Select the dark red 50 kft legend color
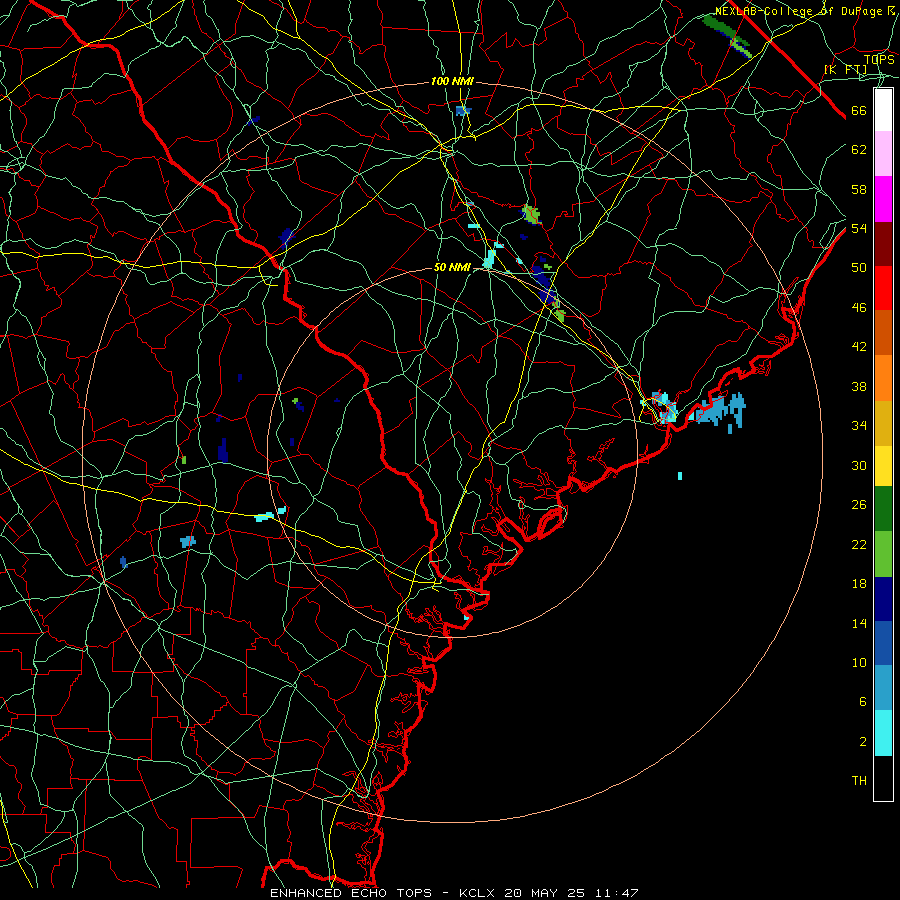Screen dimensions: 900x900 883,244
